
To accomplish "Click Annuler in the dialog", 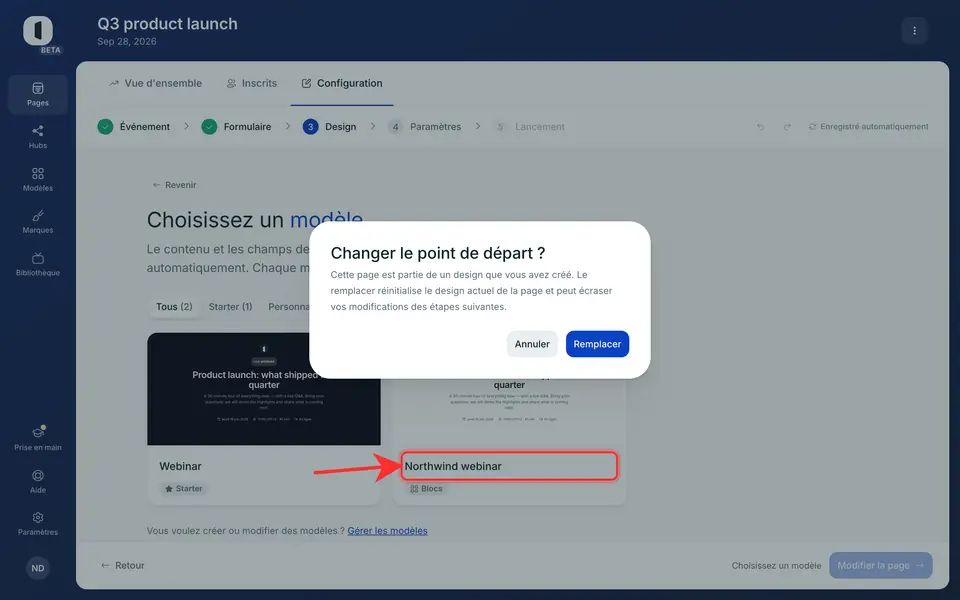I will (532, 344).
